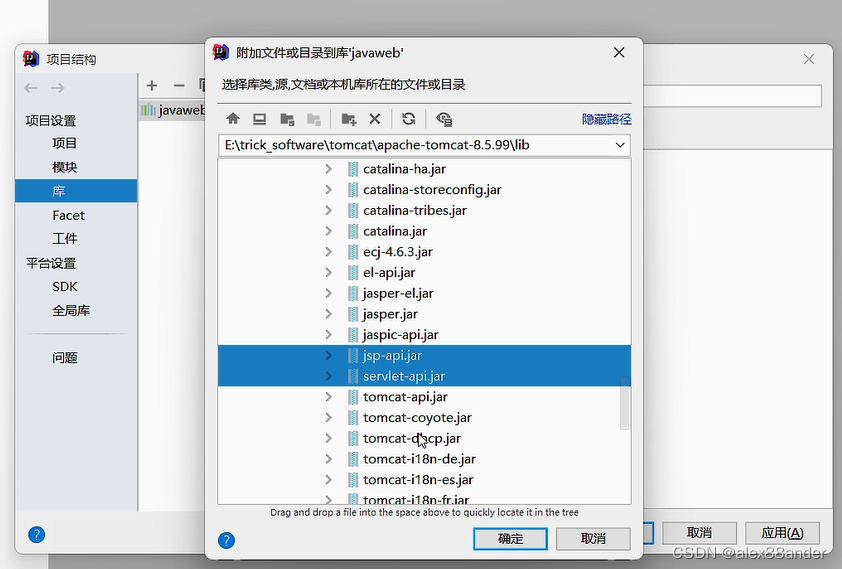Image resolution: width=842 pixels, height=569 pixels.
Task: Expand catalina-ha.jar node
Action: [329, 169]
